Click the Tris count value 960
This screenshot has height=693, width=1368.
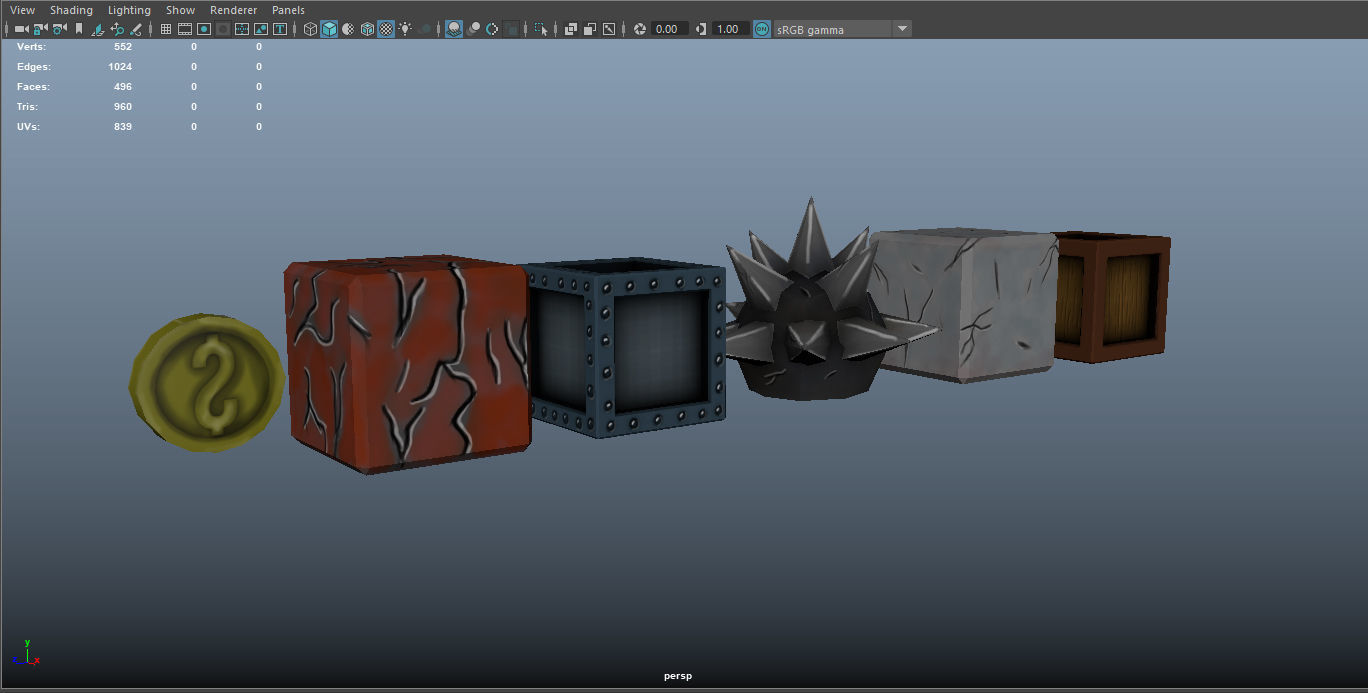(122, 106)
